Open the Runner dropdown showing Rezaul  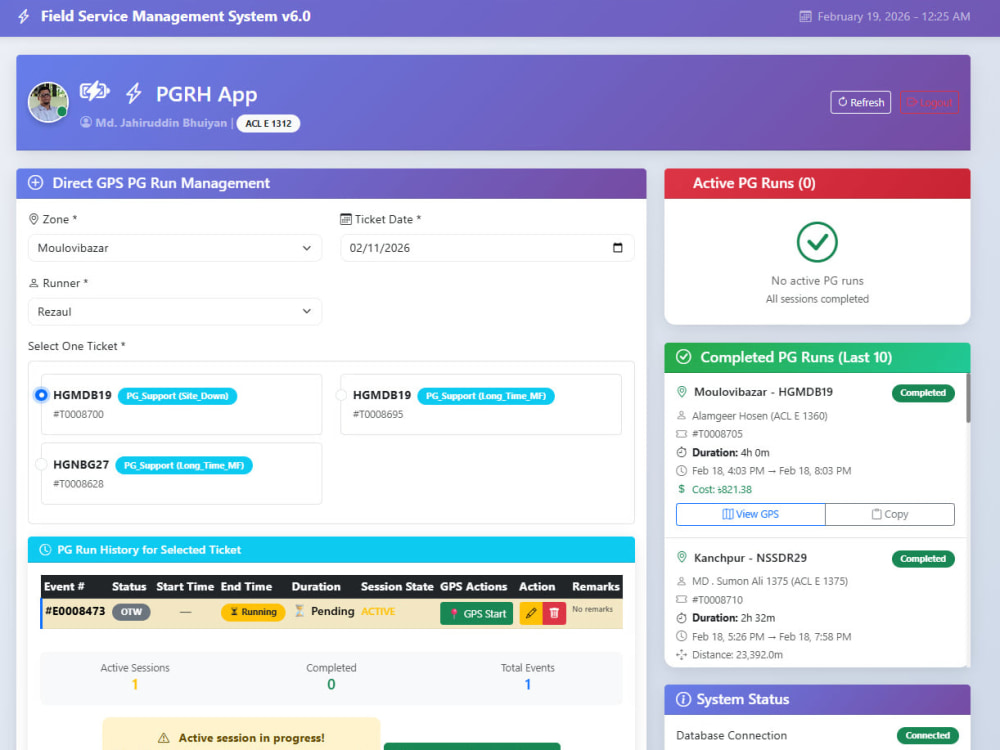[x=175, y=312]
